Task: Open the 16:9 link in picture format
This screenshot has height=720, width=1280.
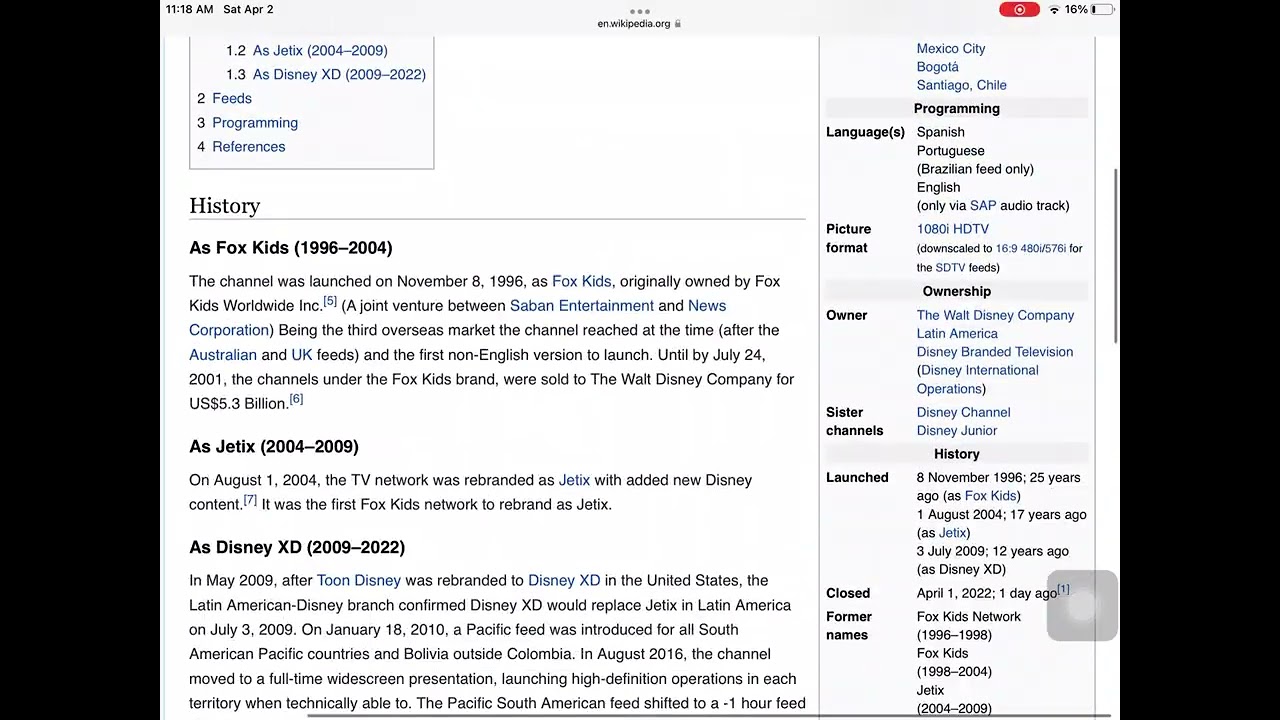Action: [1008, 248]
